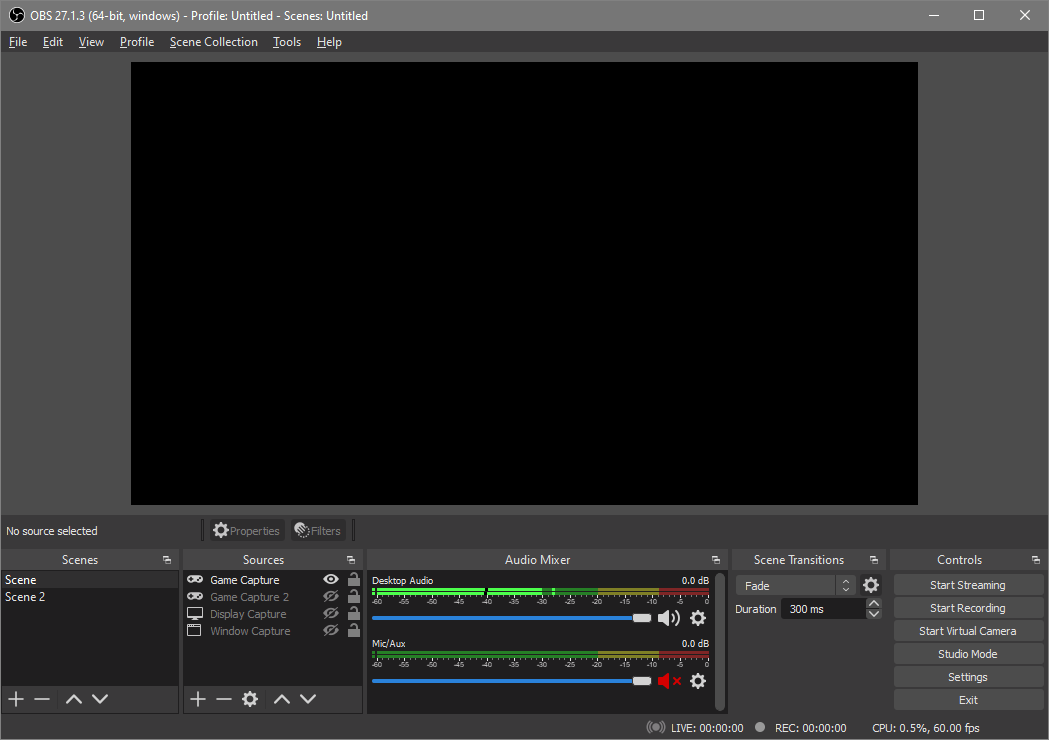Unmute the Mic/Aux audio
The width and height of the screenshot is (1049, 740).
click(668, 681)
